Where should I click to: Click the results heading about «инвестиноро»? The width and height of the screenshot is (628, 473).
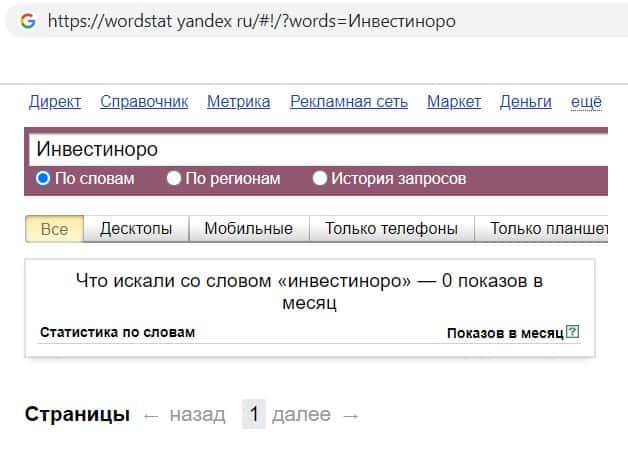point(309,291)
